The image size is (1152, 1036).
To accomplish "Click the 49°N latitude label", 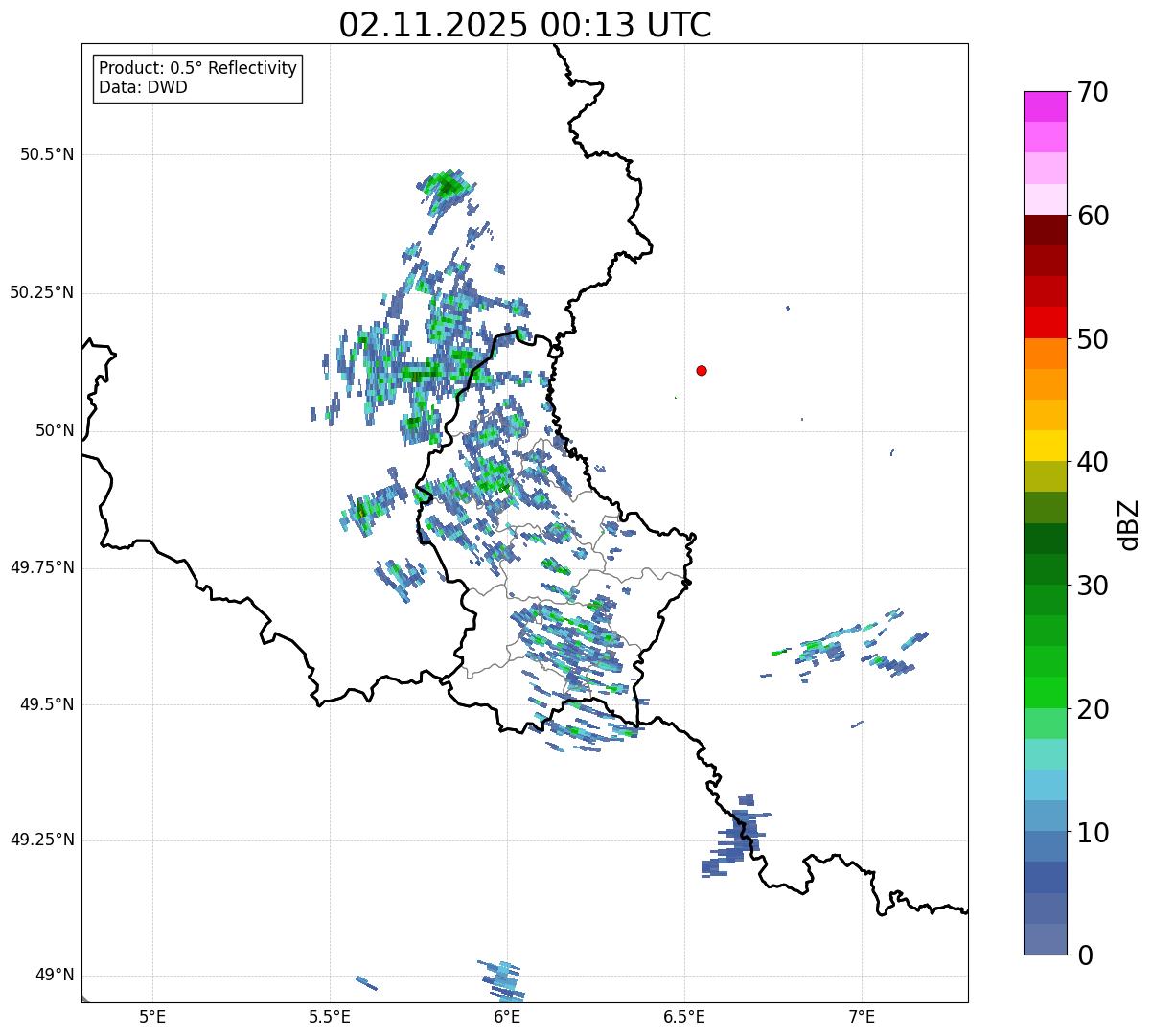I will pos(55,976).
